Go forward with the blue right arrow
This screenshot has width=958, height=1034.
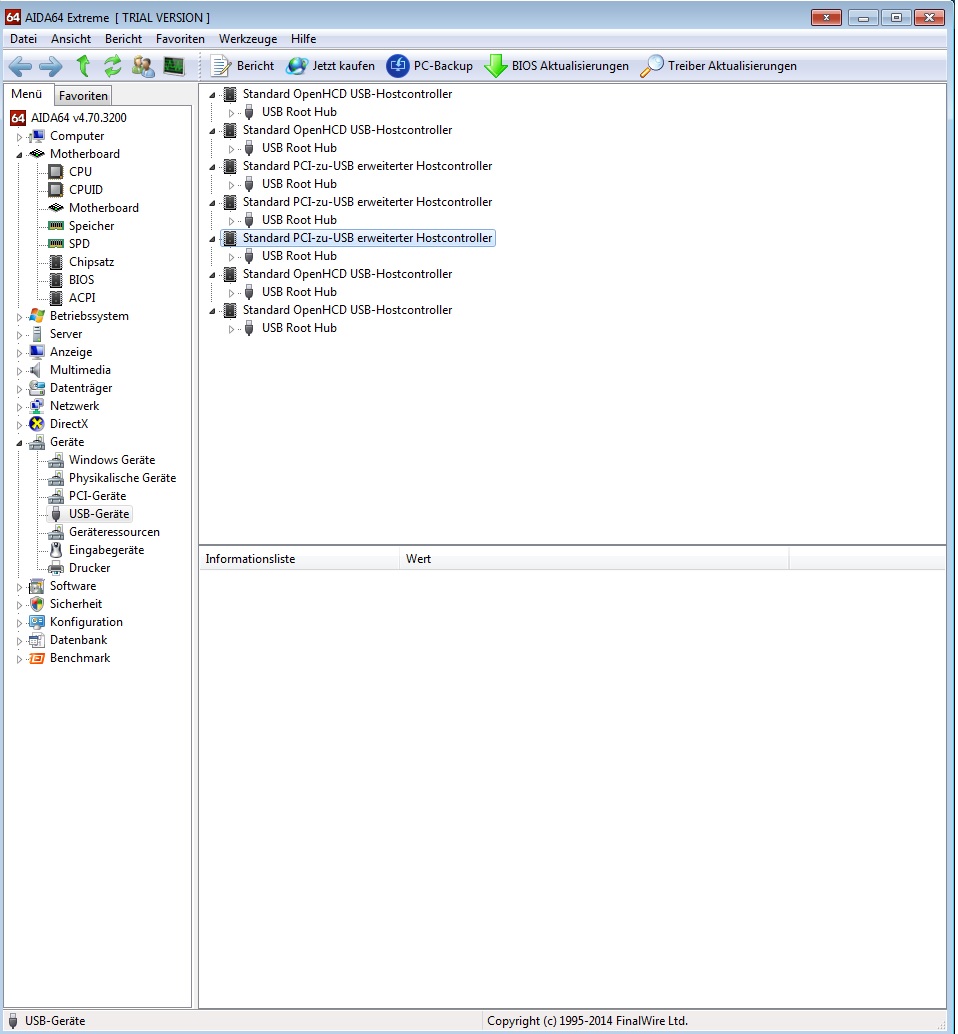(x=51, y=66)
